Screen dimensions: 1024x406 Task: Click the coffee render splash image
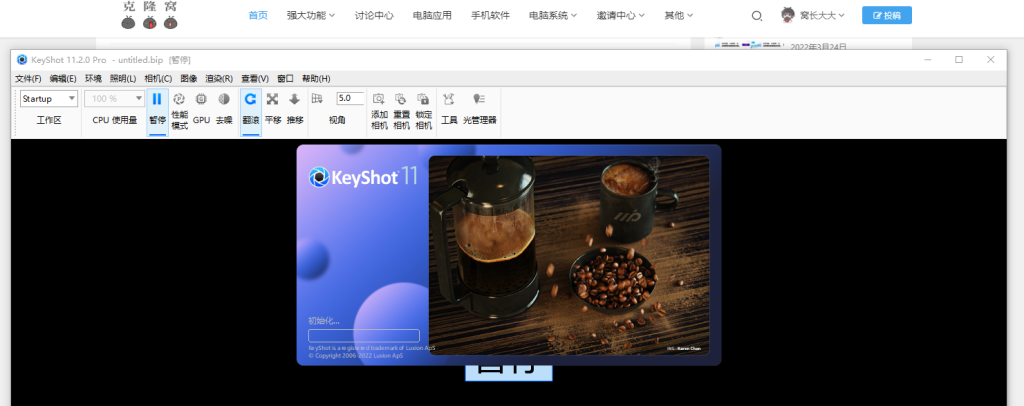569,255
